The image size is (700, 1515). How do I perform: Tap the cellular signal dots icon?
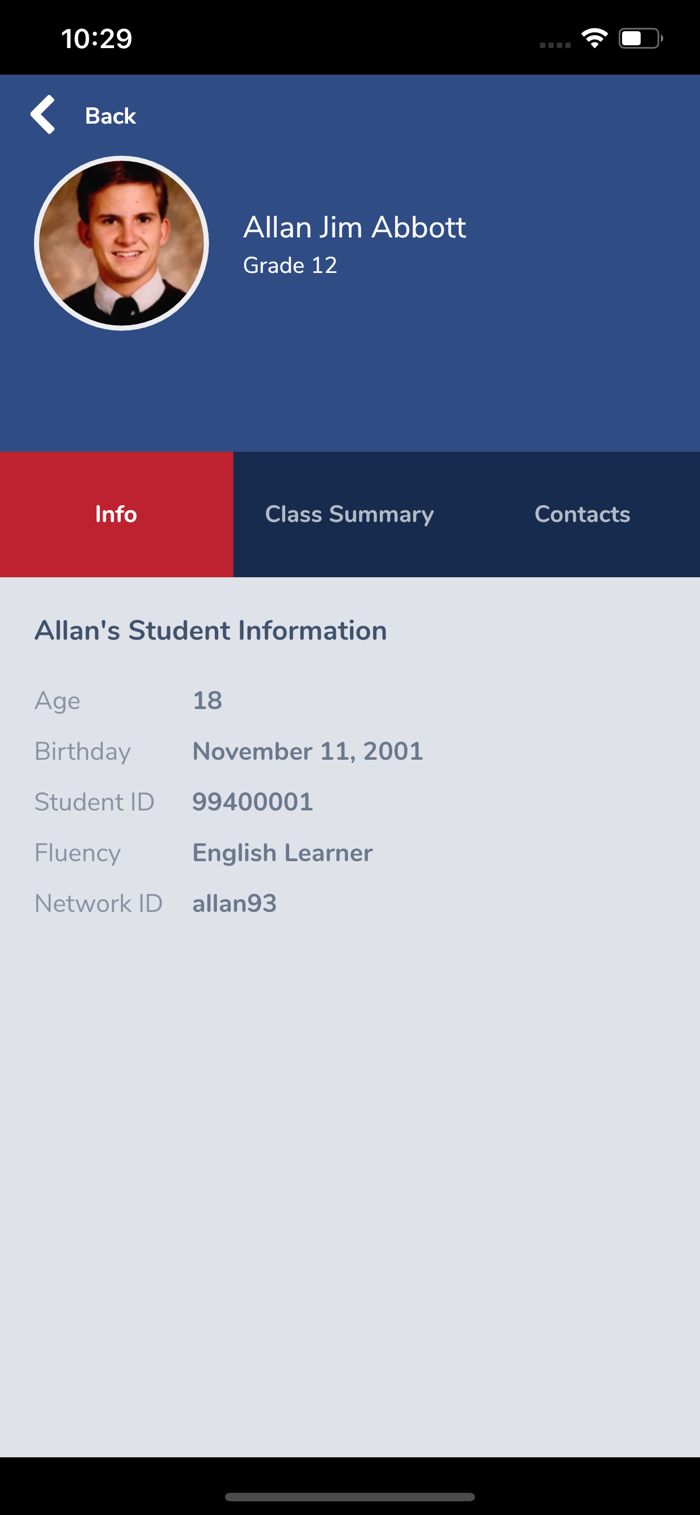coord(555,45)
